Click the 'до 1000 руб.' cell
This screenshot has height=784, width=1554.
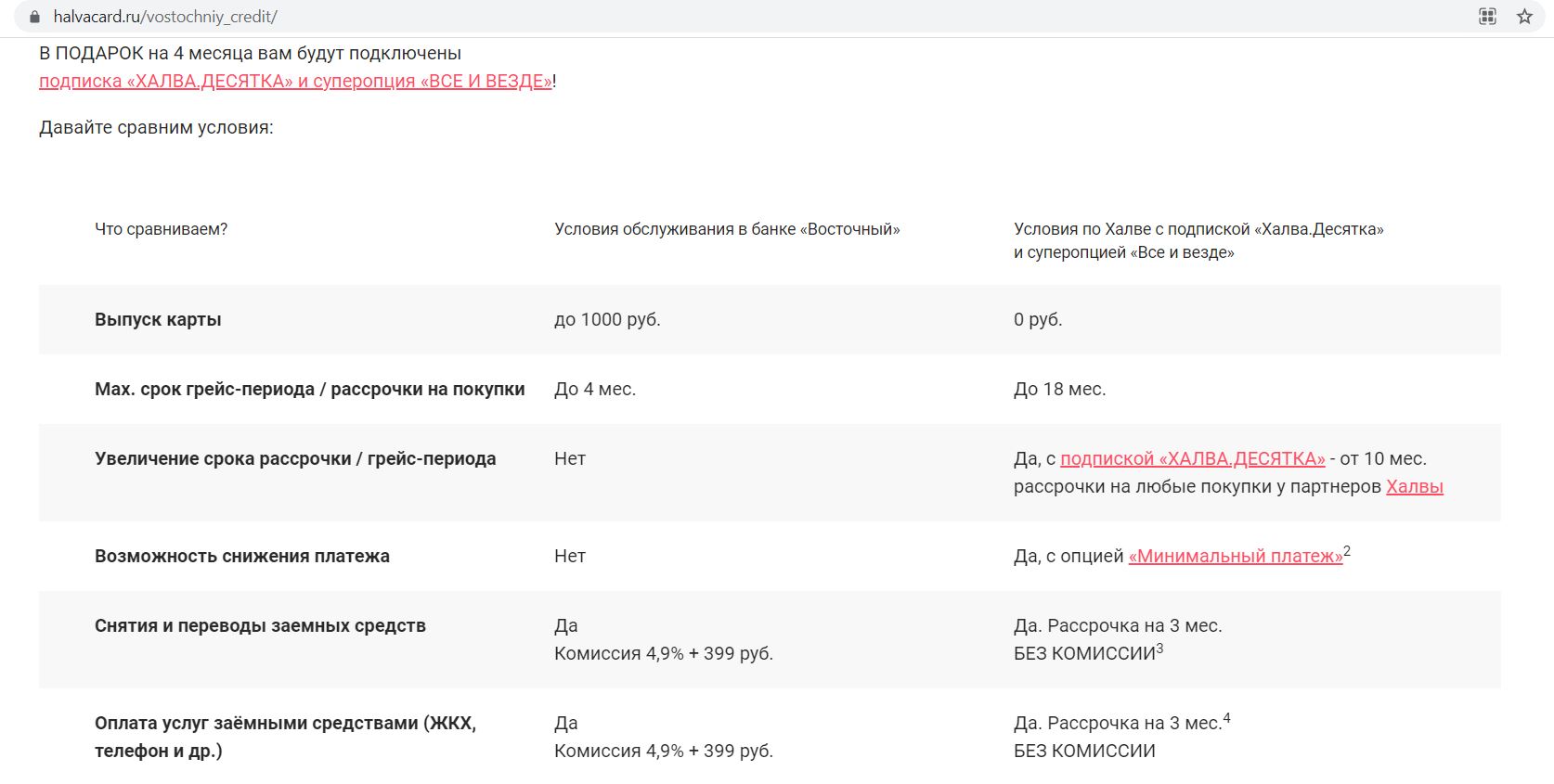click(607, 319)
